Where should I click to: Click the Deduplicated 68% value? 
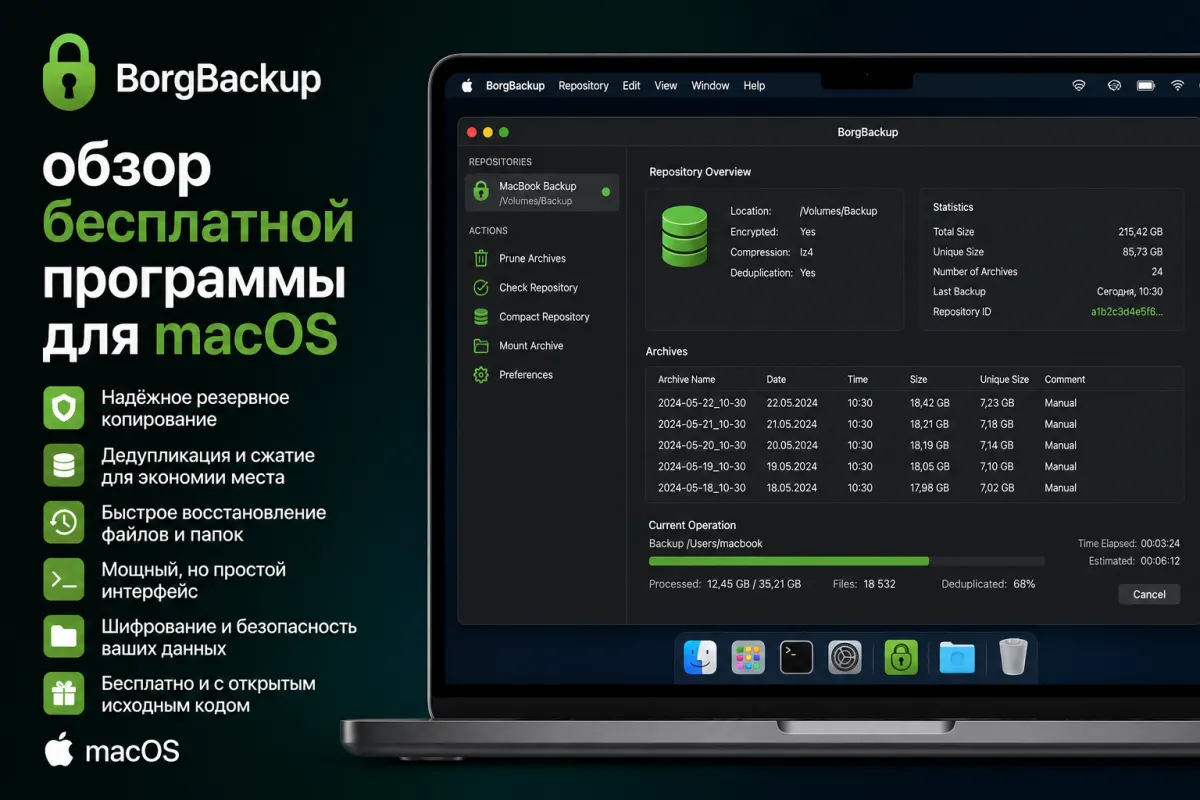pos(1024,583)
